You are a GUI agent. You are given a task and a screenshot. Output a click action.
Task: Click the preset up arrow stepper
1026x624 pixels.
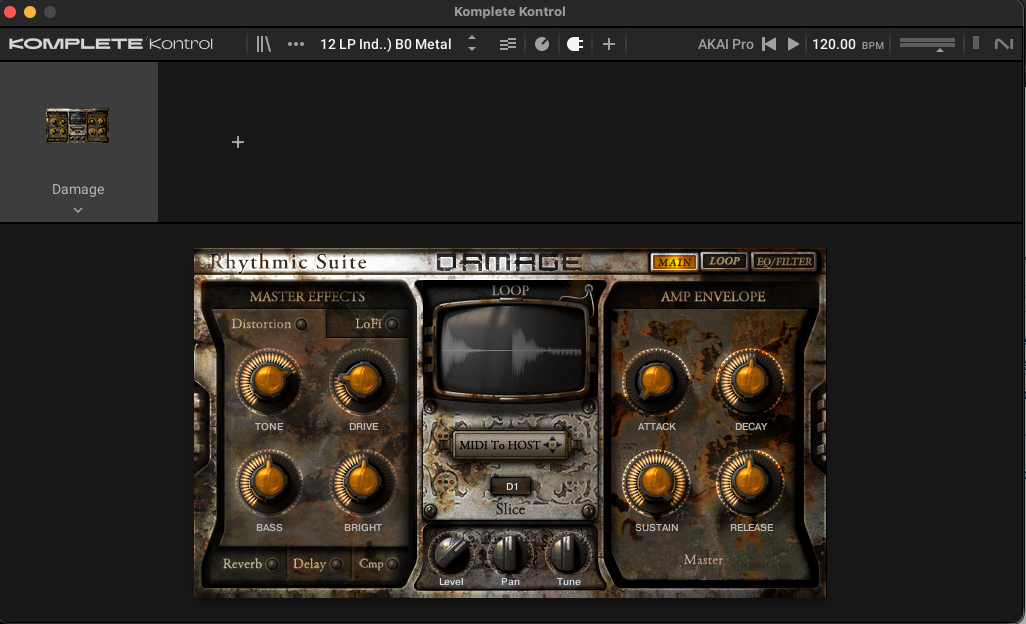[472, 38]
